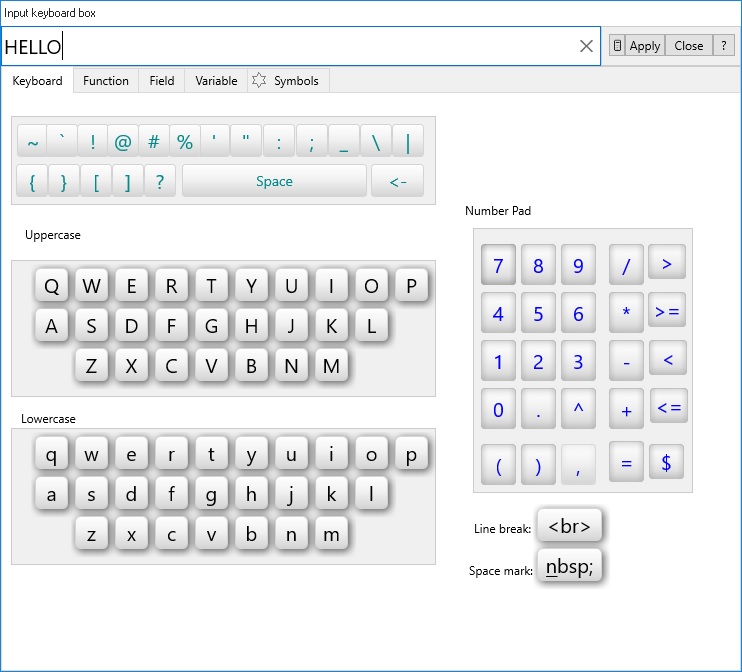Insert the nbsp; space mark
This screenshot has height=672, width=742.
[569, 565]
